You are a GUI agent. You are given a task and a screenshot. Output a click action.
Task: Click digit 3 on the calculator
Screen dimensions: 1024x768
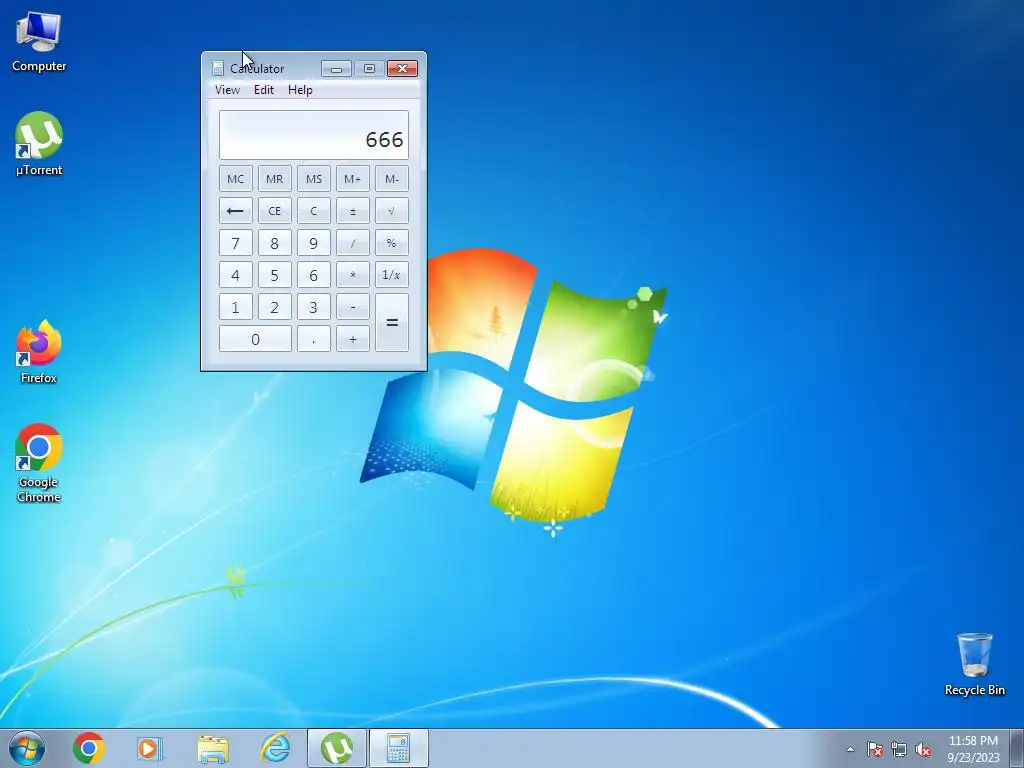[x=313, y=307]
